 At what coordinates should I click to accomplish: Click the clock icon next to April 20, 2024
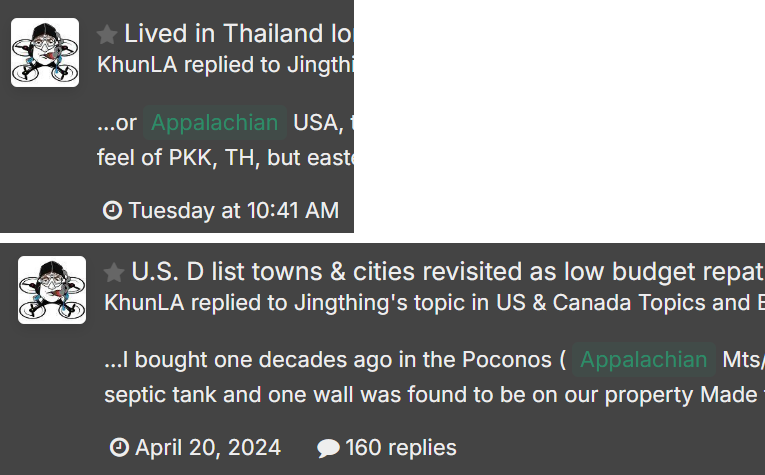pyautogui.click(x=119, y=447)
